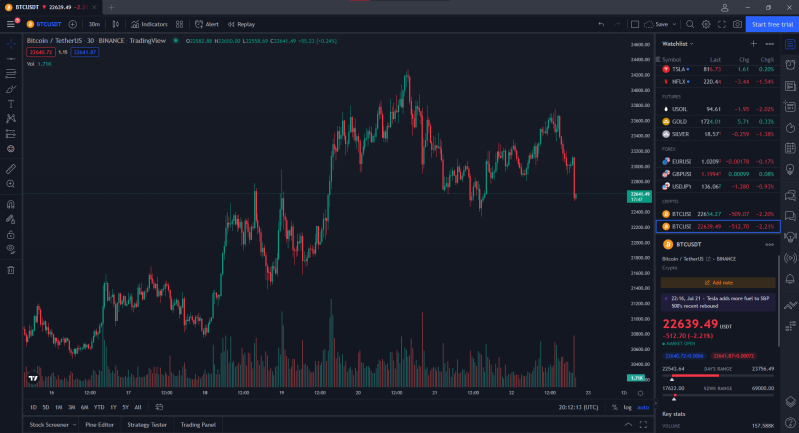Toggle the magnet mode
Screen dimensions: 799x433
[x=11, y=204]
